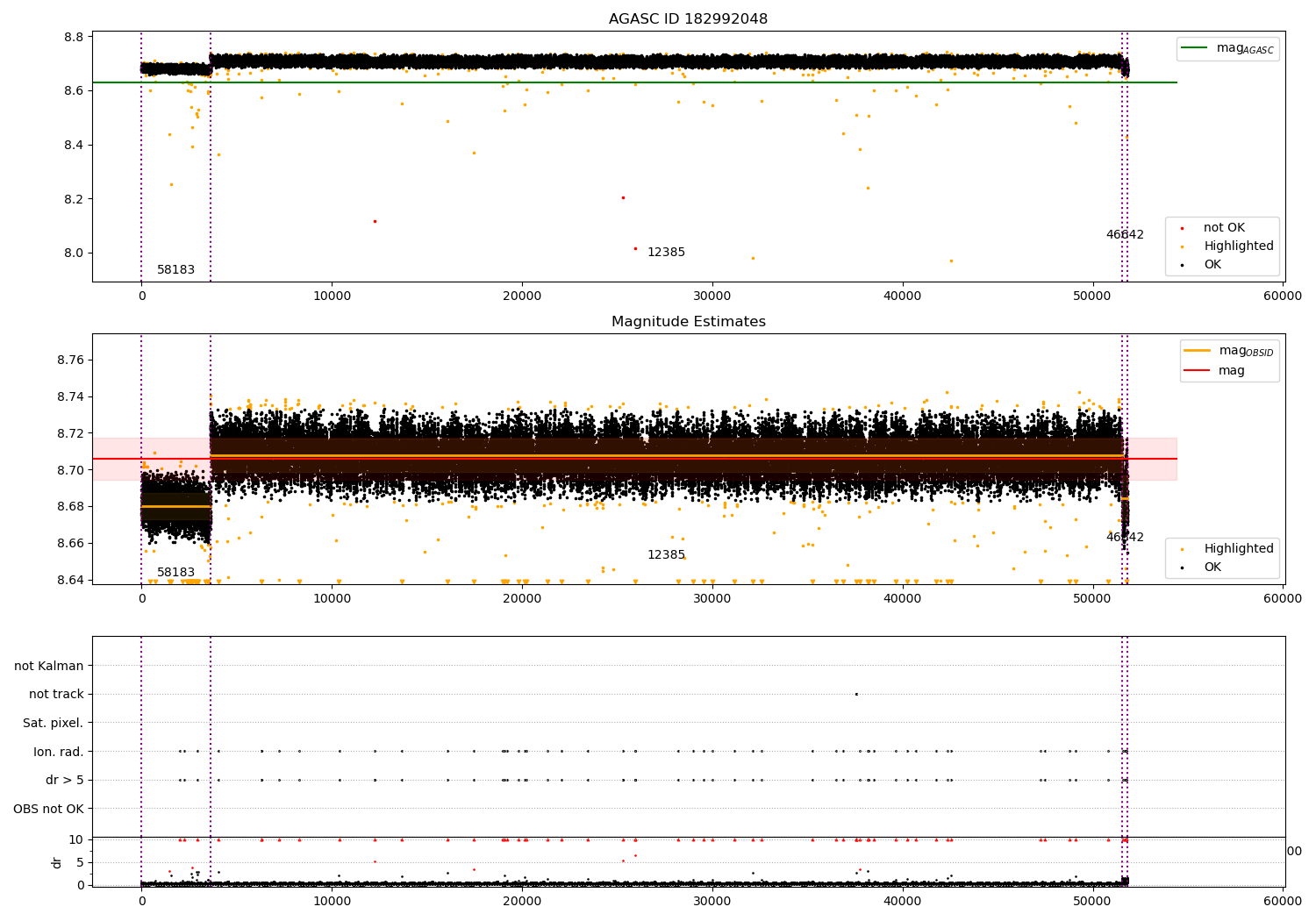This screenshot has width=1316, height=921.
Task: Click the red not-OK point beside the top plot's 12385 label
Action: 635,248
